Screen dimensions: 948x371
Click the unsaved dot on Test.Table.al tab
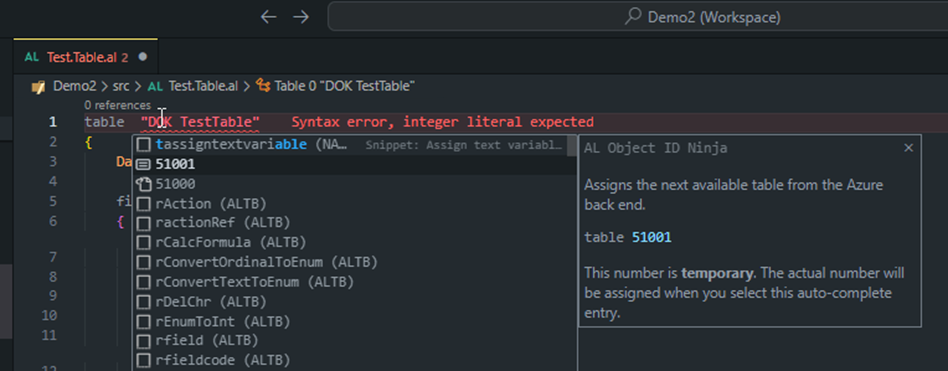point(143,57)
